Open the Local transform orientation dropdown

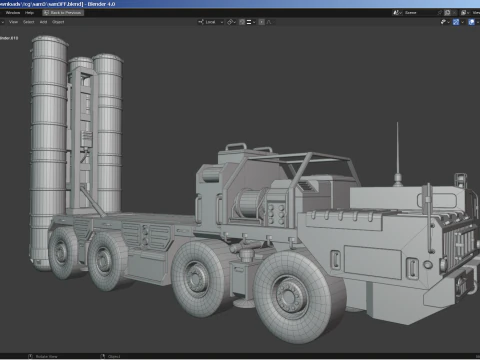click(211, 22)
